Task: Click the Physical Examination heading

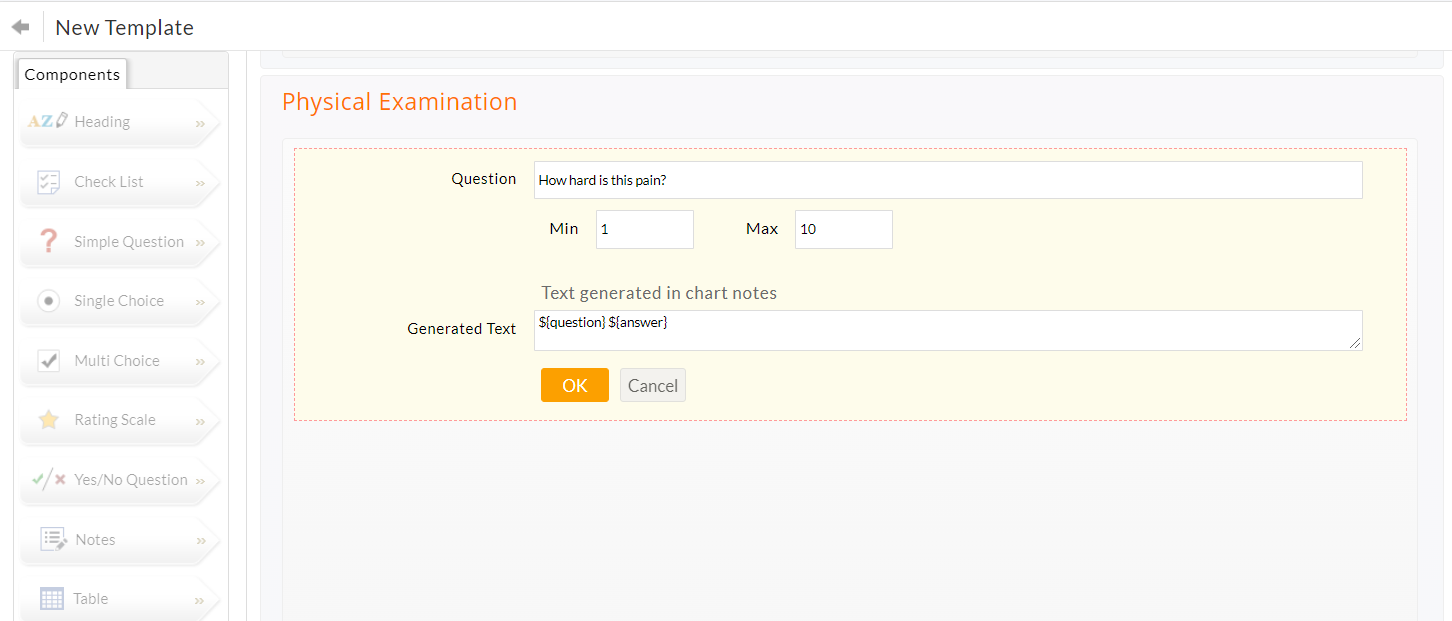Action: click(x=399, y=101)
